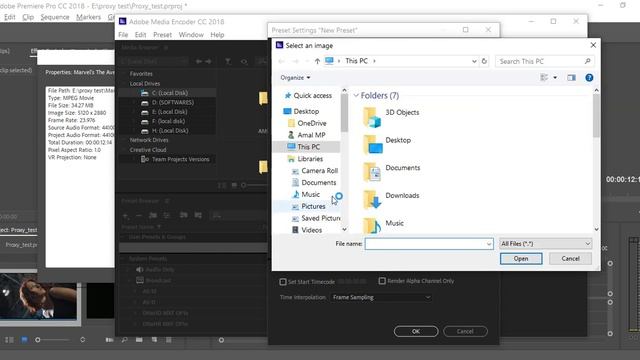Go up one folder level arrow

pyautogui.click(x=317, y=61)
